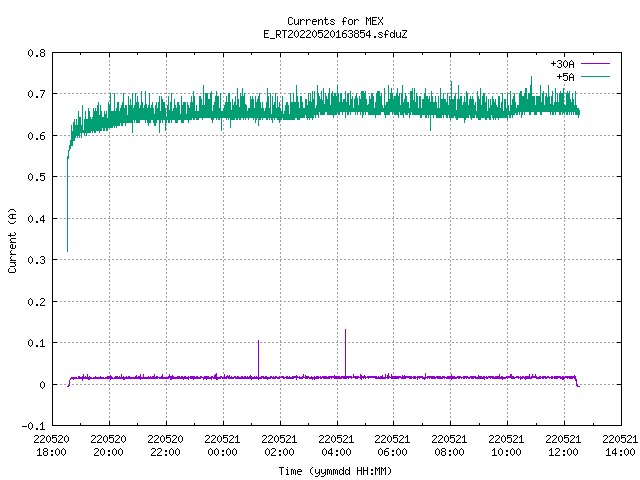
Task: Click the 220521 10:00 x-axis label
Action: point(506,446)
